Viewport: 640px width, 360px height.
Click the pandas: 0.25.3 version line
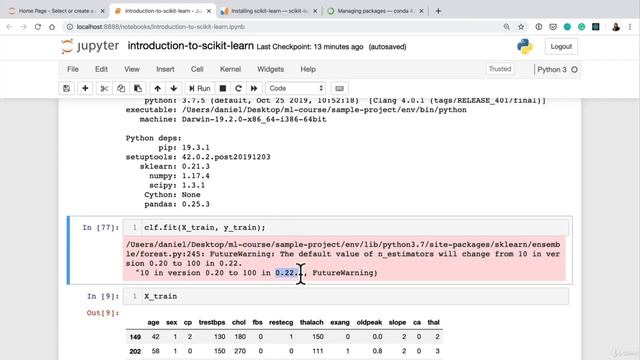point(177,204)
